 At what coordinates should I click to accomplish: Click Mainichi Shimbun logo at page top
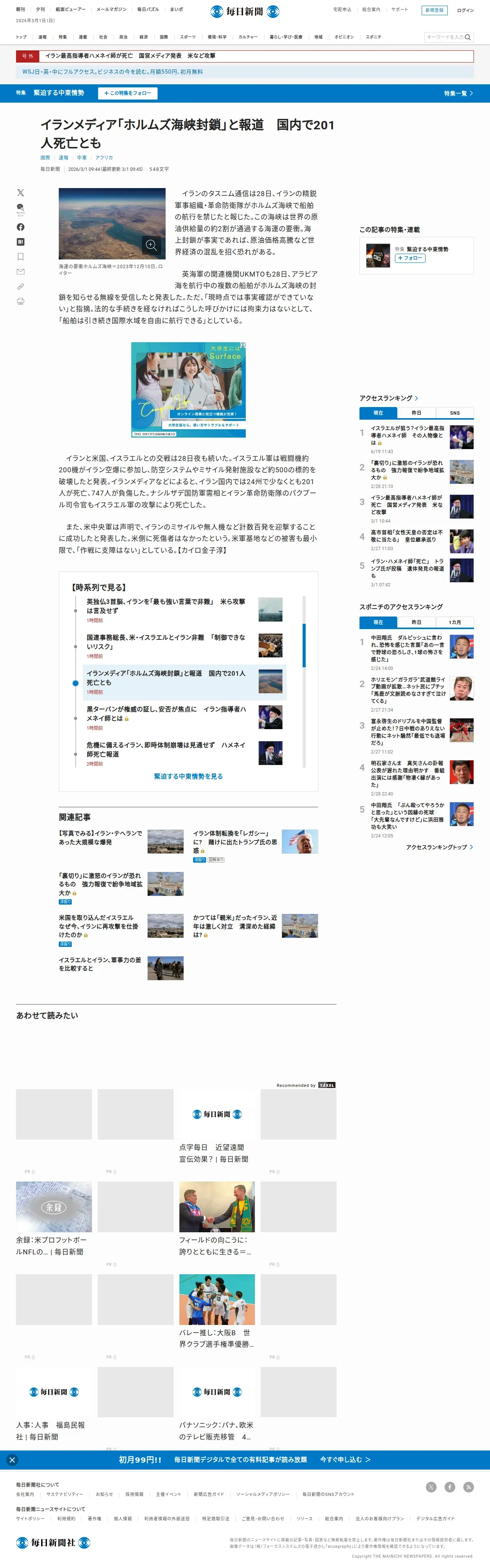pos(245,11)
